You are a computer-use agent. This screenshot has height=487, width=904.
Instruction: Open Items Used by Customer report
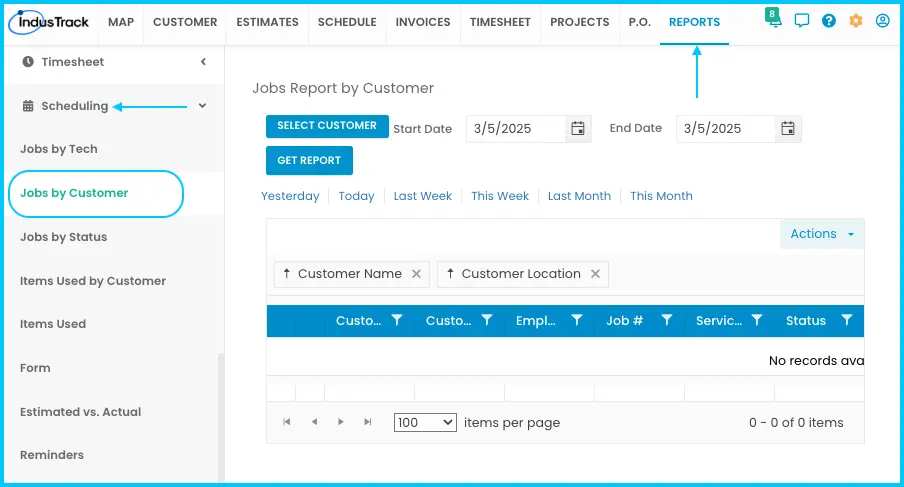point(93,281)
